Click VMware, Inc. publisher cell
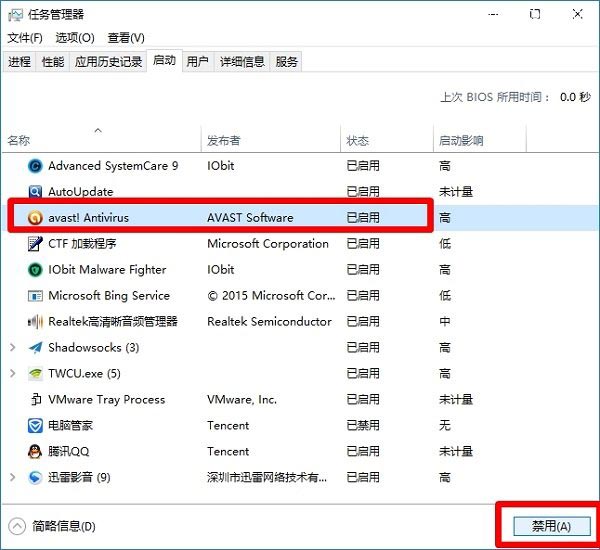The width and height of the screenshot is (600, 550). point(242,400)
